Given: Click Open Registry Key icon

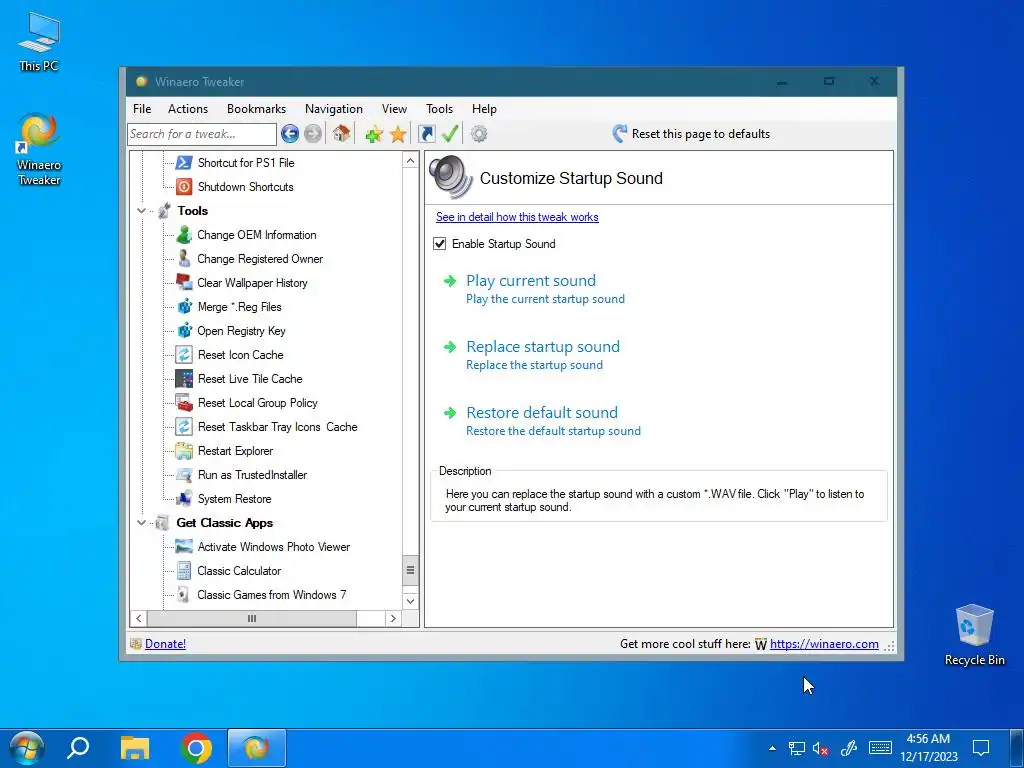Looking at the screenshot, I should point(184,330).
